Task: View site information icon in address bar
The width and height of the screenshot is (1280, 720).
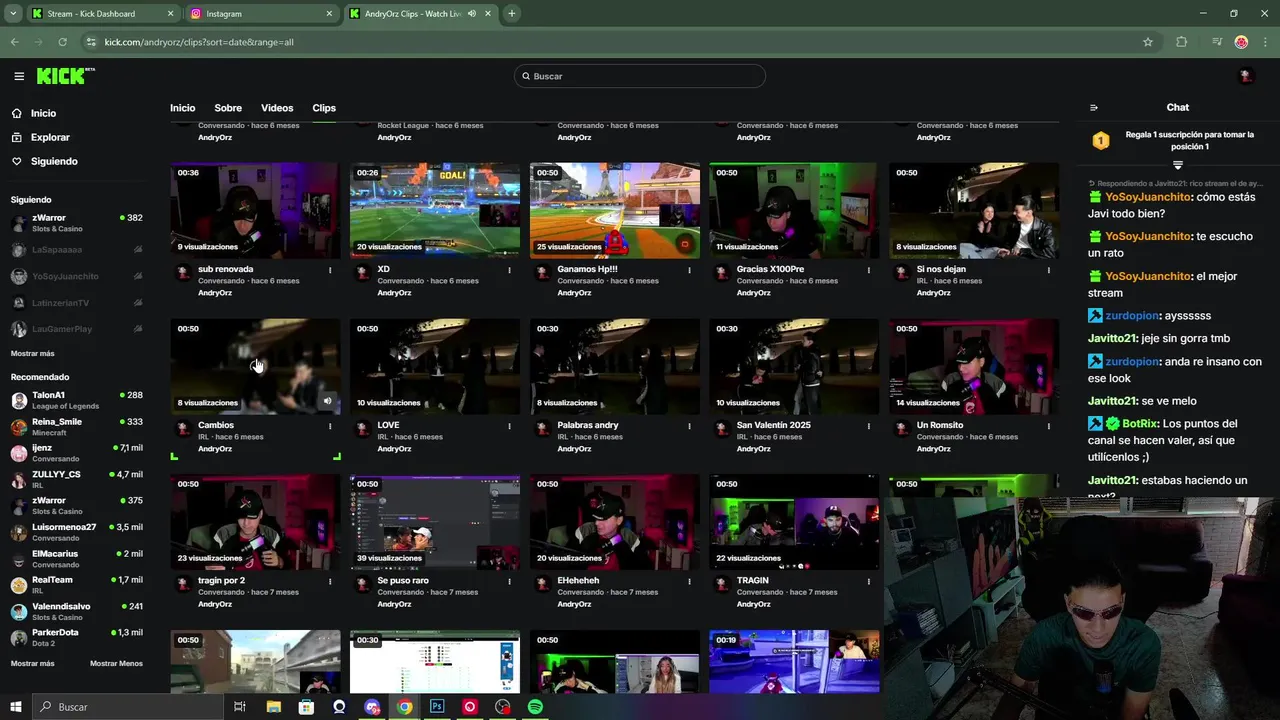Action: click(x=91, y=42)
